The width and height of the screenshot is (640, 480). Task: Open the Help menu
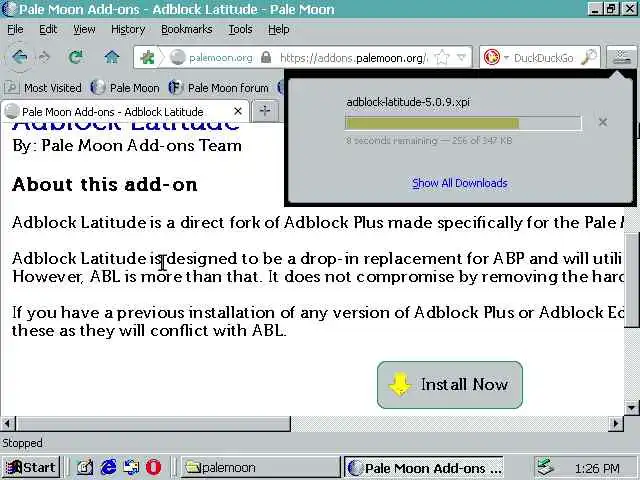(278, 29)
